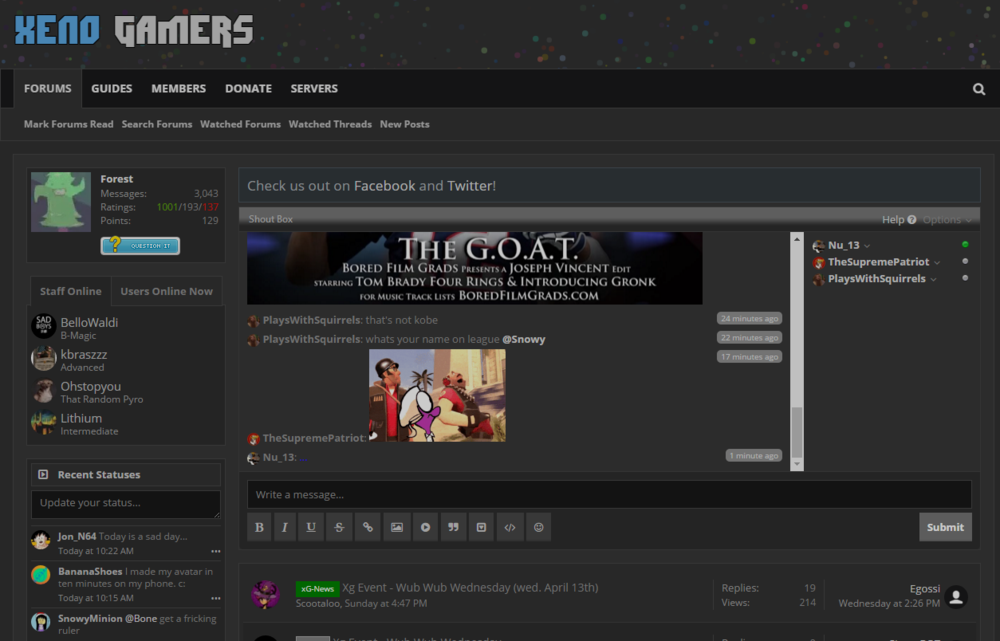This screenshot has width=1000, height=641.
Task: Expand the shoutbox Options dropdown
Action: tap(947, 219)
